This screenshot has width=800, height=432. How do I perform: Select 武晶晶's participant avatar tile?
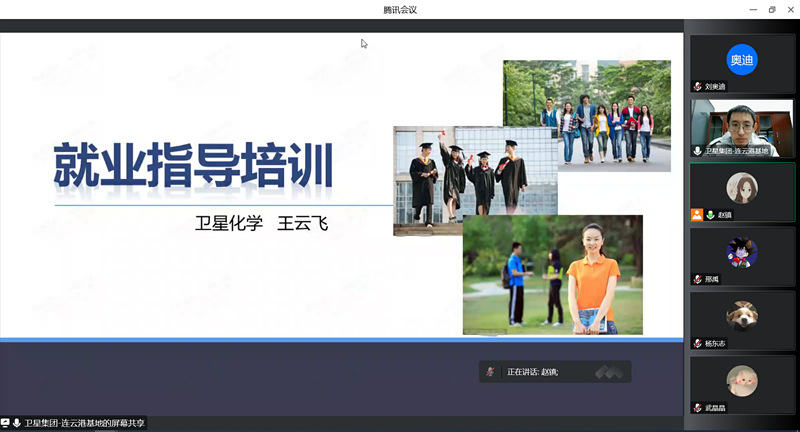(741, 379)
